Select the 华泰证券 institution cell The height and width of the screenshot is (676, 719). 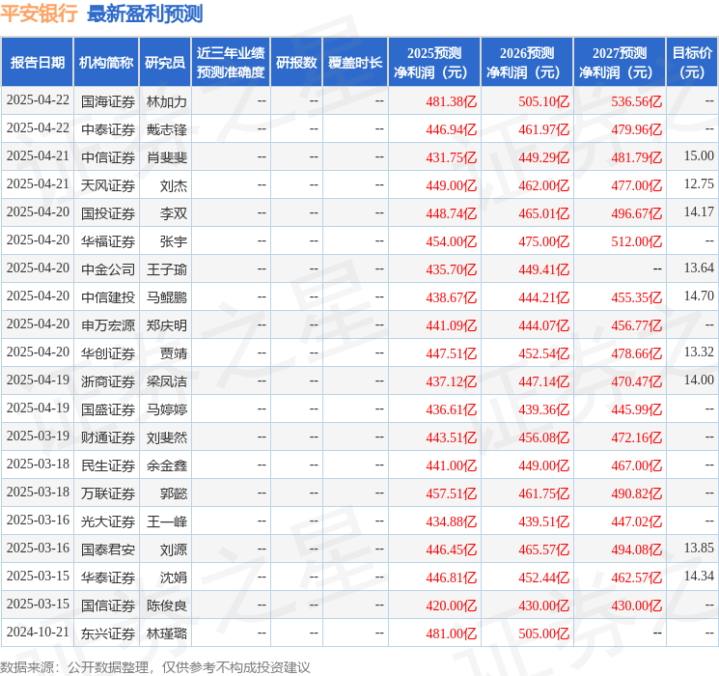108,577
